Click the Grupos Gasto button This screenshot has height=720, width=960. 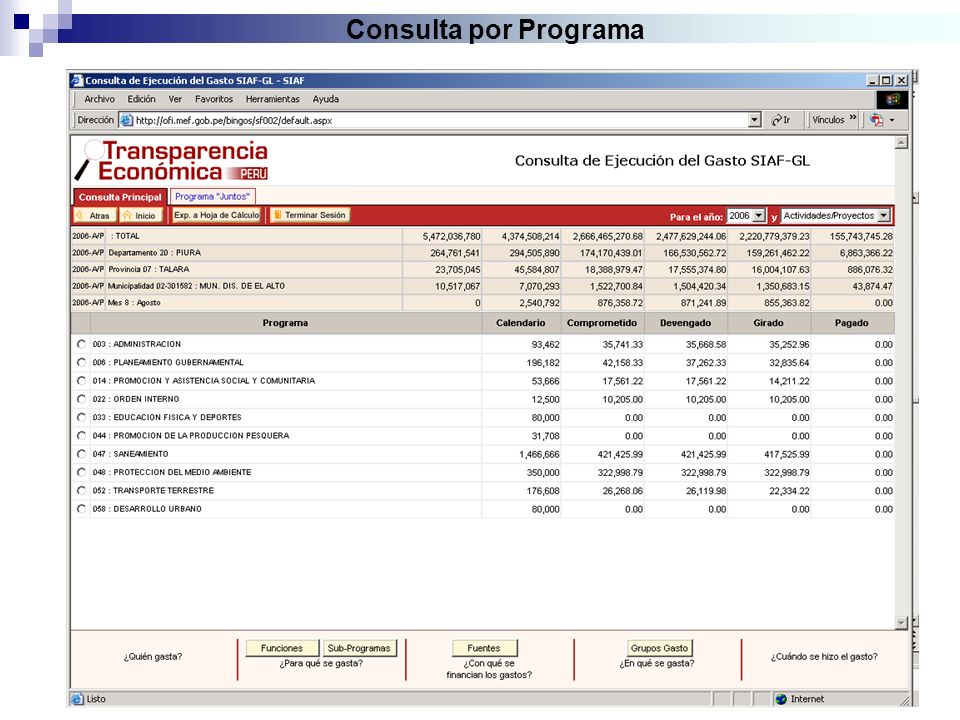point(659,648)
